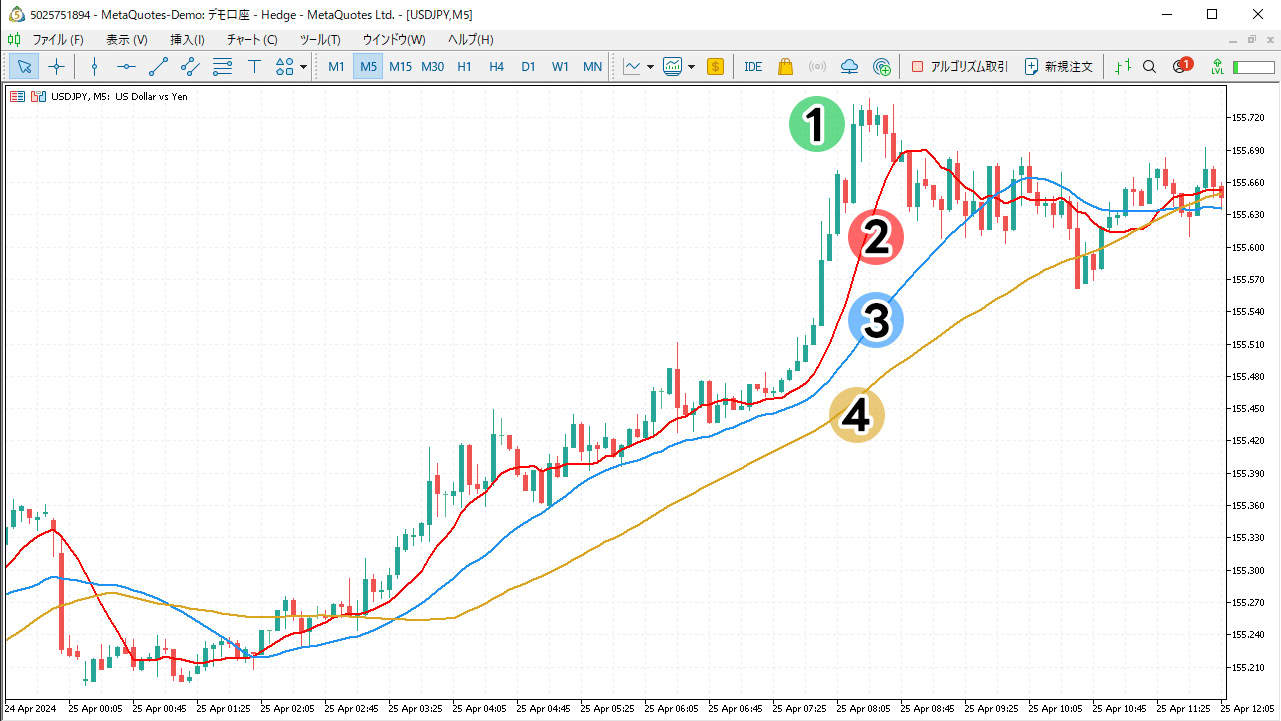Open the ヘルプ(H) menu

point(470,40)
